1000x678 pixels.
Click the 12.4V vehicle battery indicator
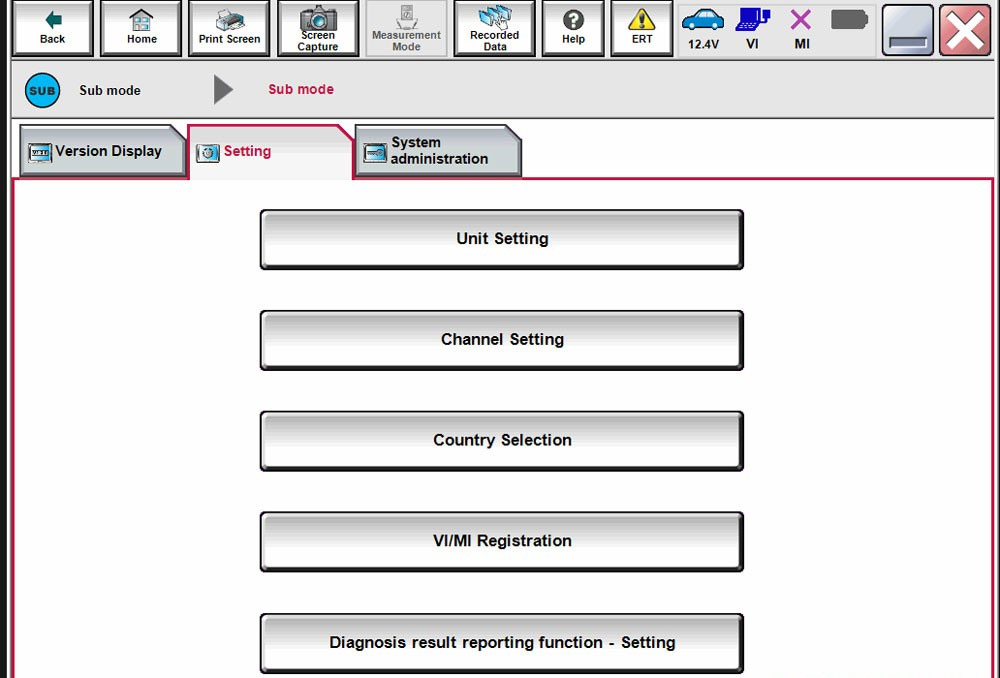703,27
